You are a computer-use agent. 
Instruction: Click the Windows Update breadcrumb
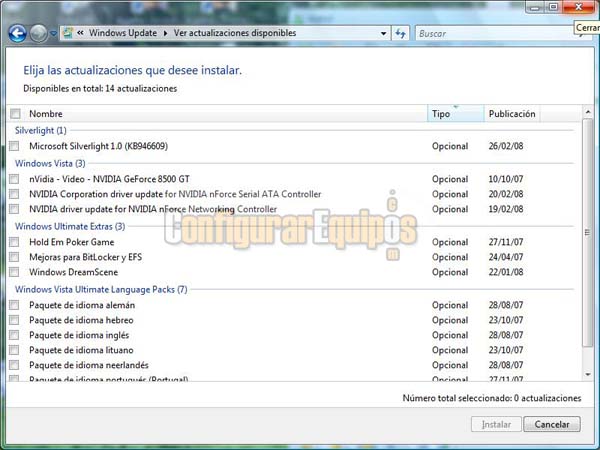pyautogui.click(x=123, y=33)
